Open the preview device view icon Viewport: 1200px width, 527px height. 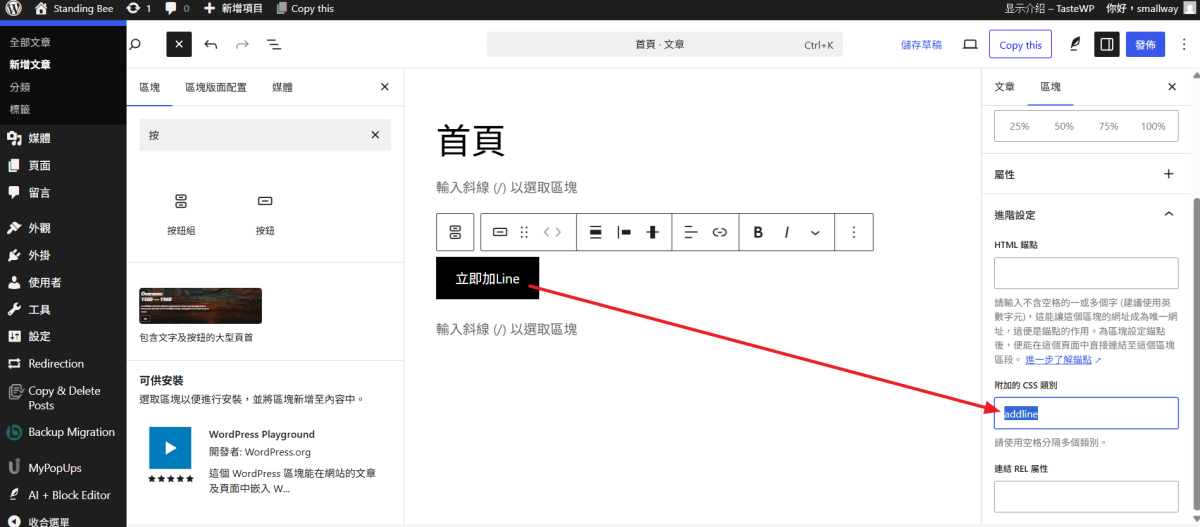969,45
